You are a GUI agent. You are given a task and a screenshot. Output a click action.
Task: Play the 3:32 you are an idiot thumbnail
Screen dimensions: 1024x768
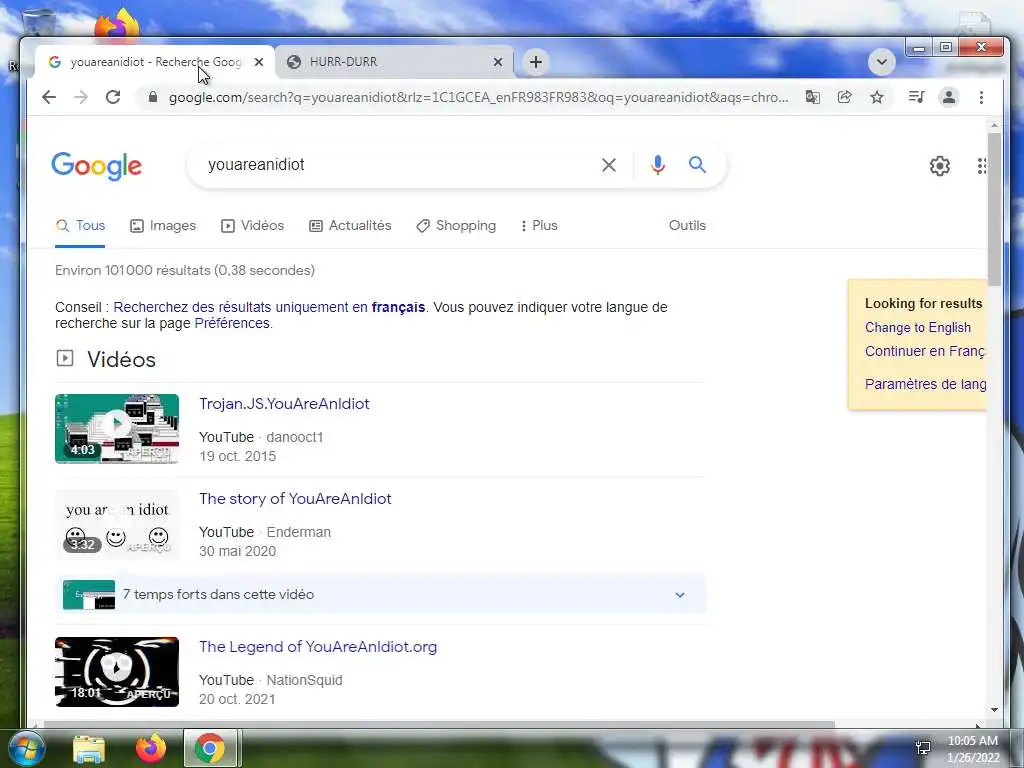click(117, 524)
